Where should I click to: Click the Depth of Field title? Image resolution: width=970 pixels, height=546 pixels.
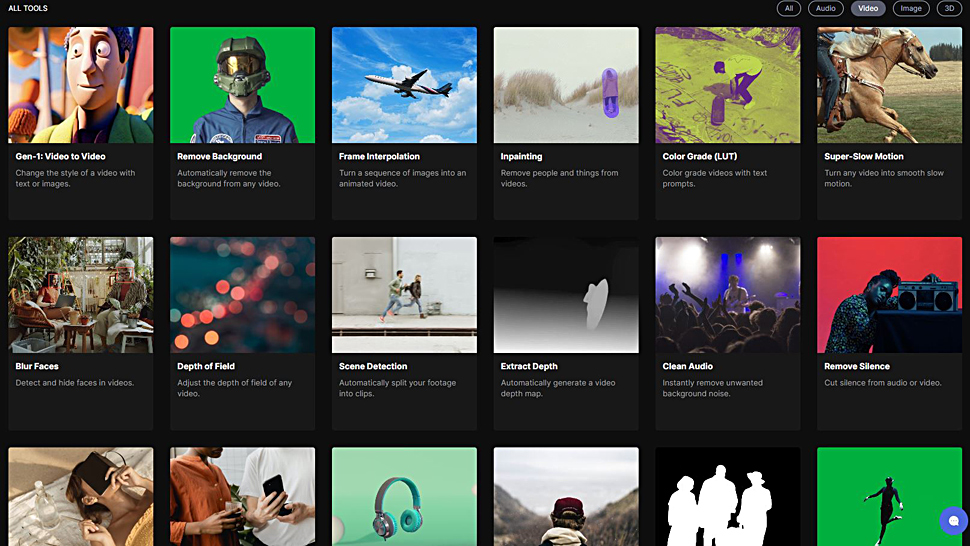pos(206,366)
